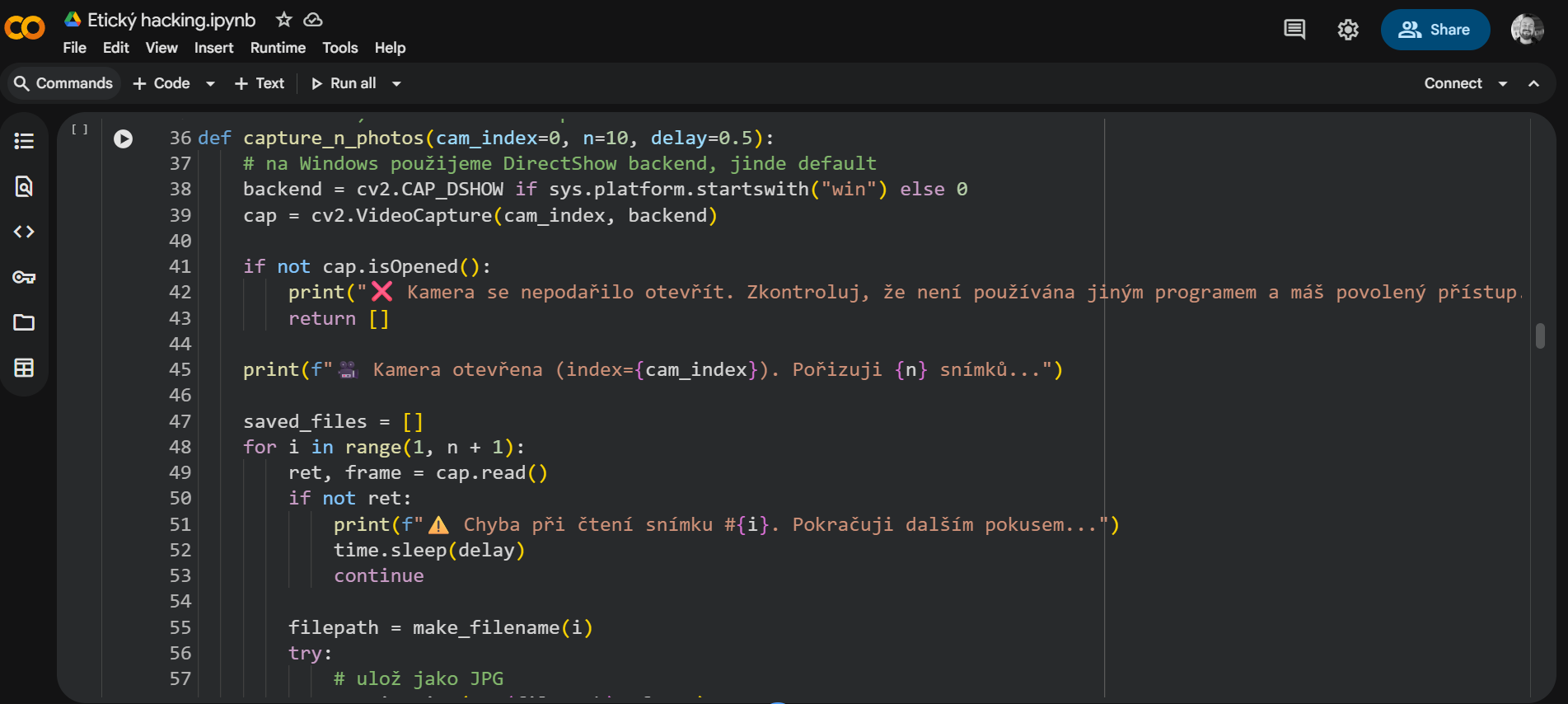Click the '# ulož jako JPG' comment
Image resolution: width=1568 pixels, height=704 pixels.
coord(419,678)
